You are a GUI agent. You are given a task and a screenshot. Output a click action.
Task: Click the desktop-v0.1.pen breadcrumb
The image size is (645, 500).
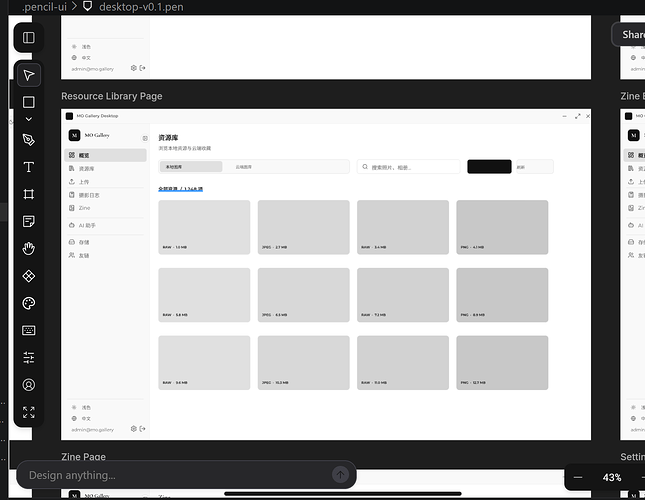point(141,7)
